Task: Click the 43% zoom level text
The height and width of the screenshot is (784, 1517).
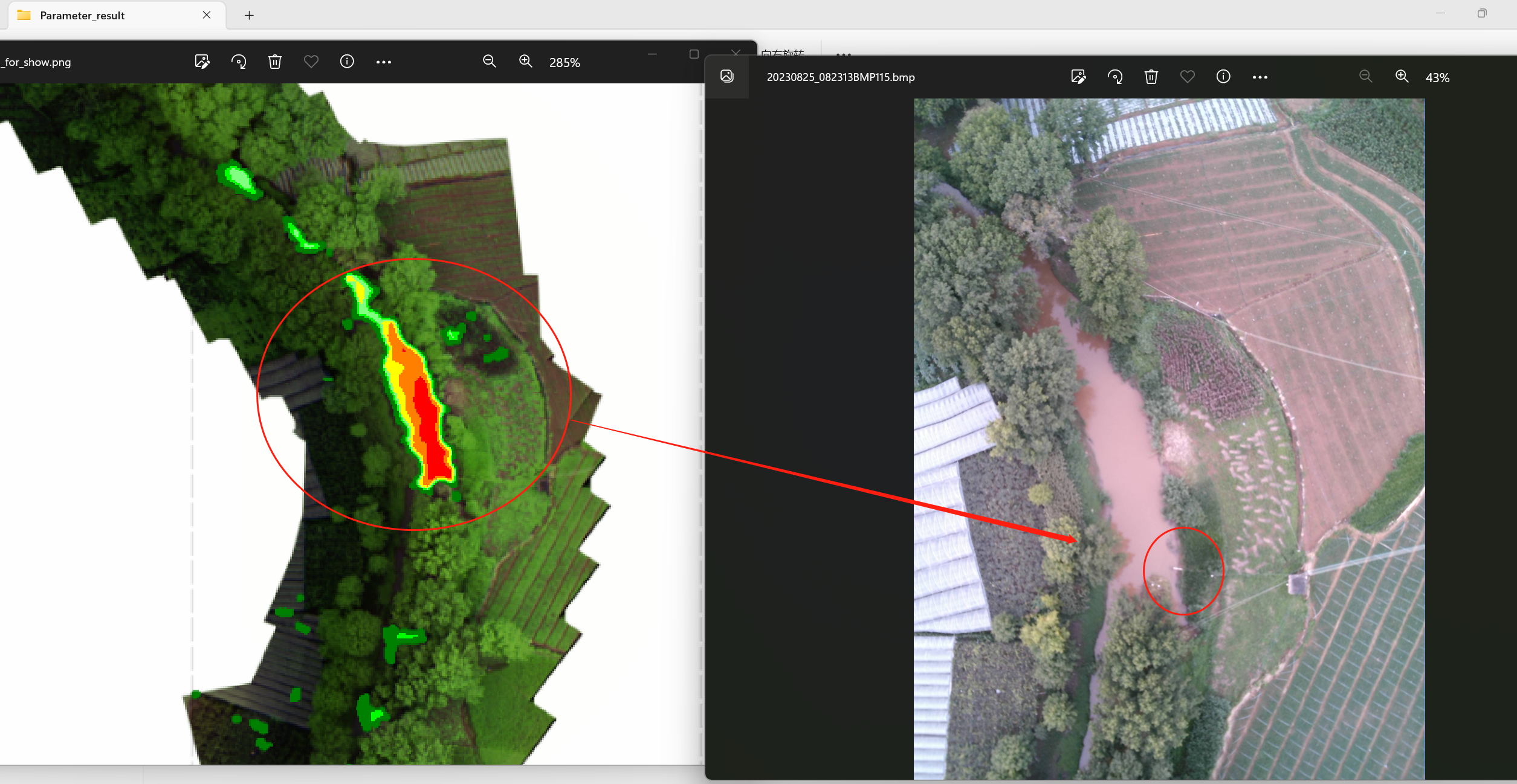Action: [1438, 78]
